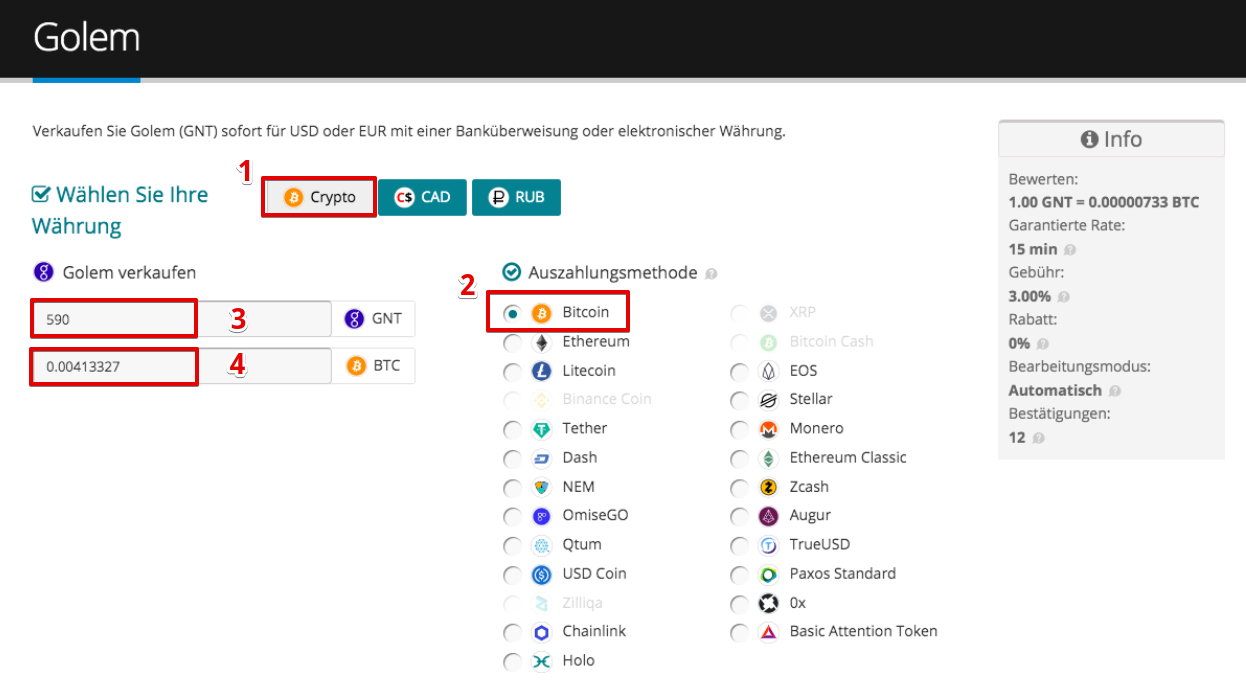
Task: Click help icon next to Rabatt 0%
Action: 1042,344
